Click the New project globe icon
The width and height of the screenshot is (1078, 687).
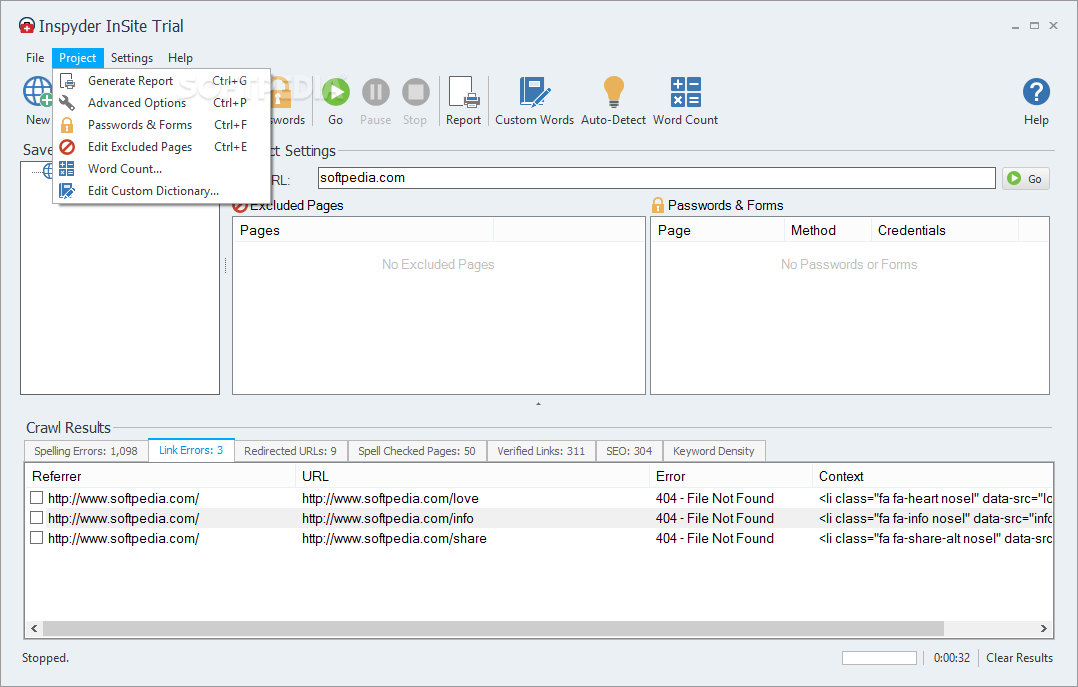(x=38, y=91)
